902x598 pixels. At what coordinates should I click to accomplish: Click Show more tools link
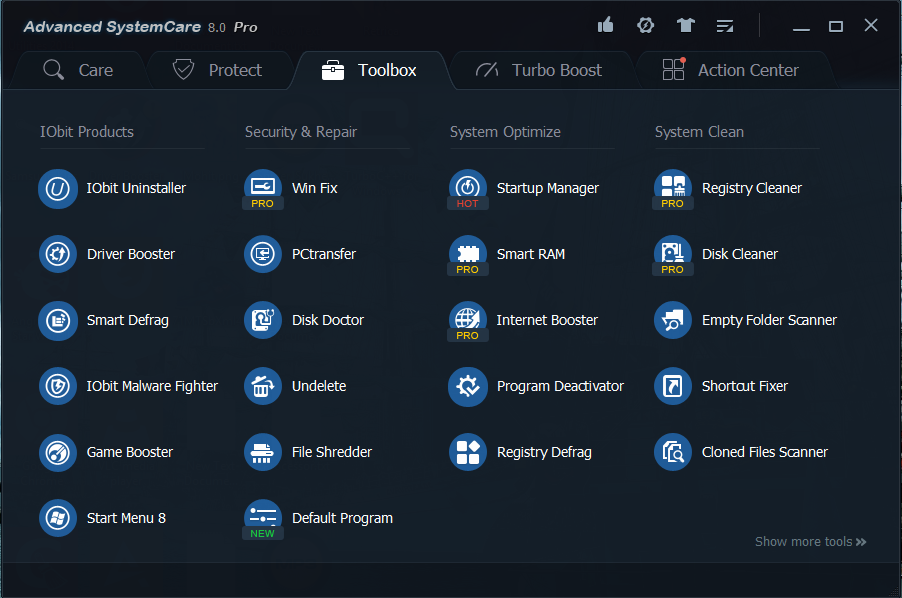click(811, 542)
